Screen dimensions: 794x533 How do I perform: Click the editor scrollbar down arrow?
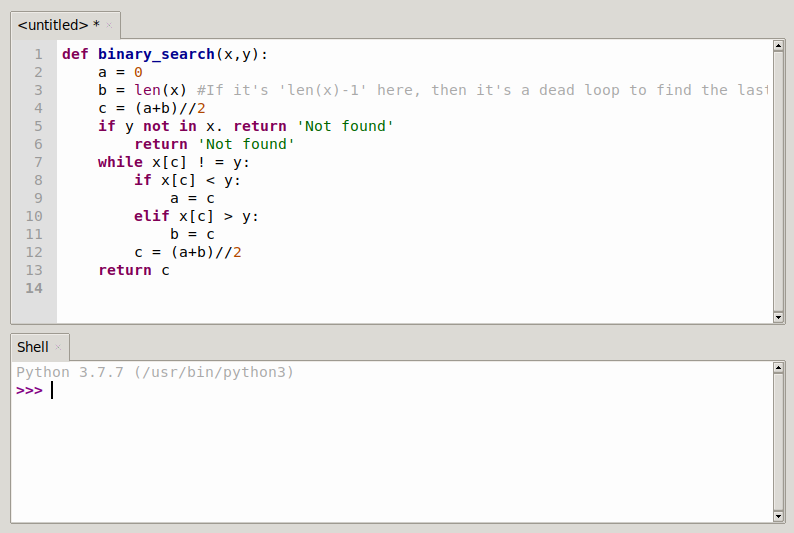pyautogui.click(x=779, y=317)
